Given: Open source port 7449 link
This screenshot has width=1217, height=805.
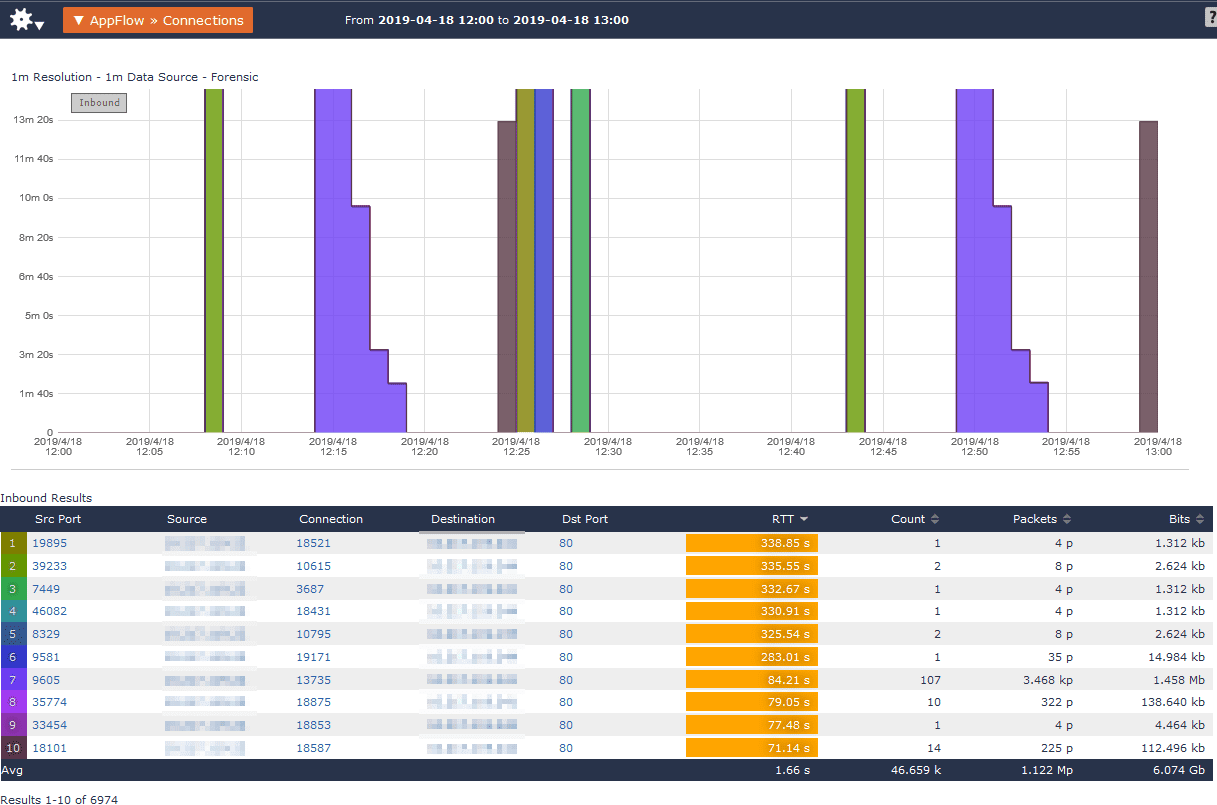Looking at the screenshot, I should pyautogui.click(x=46, y=589).
